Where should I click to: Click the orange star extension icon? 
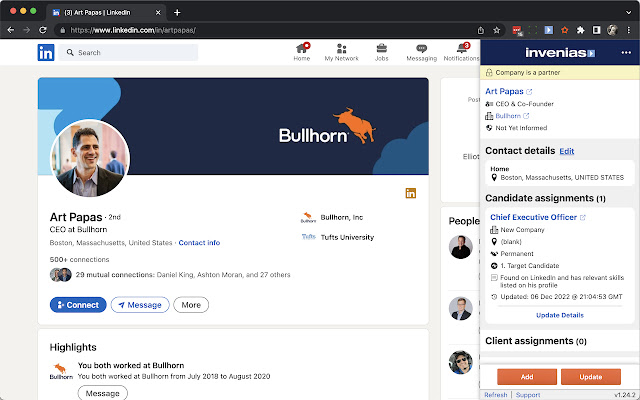point(564,30)
